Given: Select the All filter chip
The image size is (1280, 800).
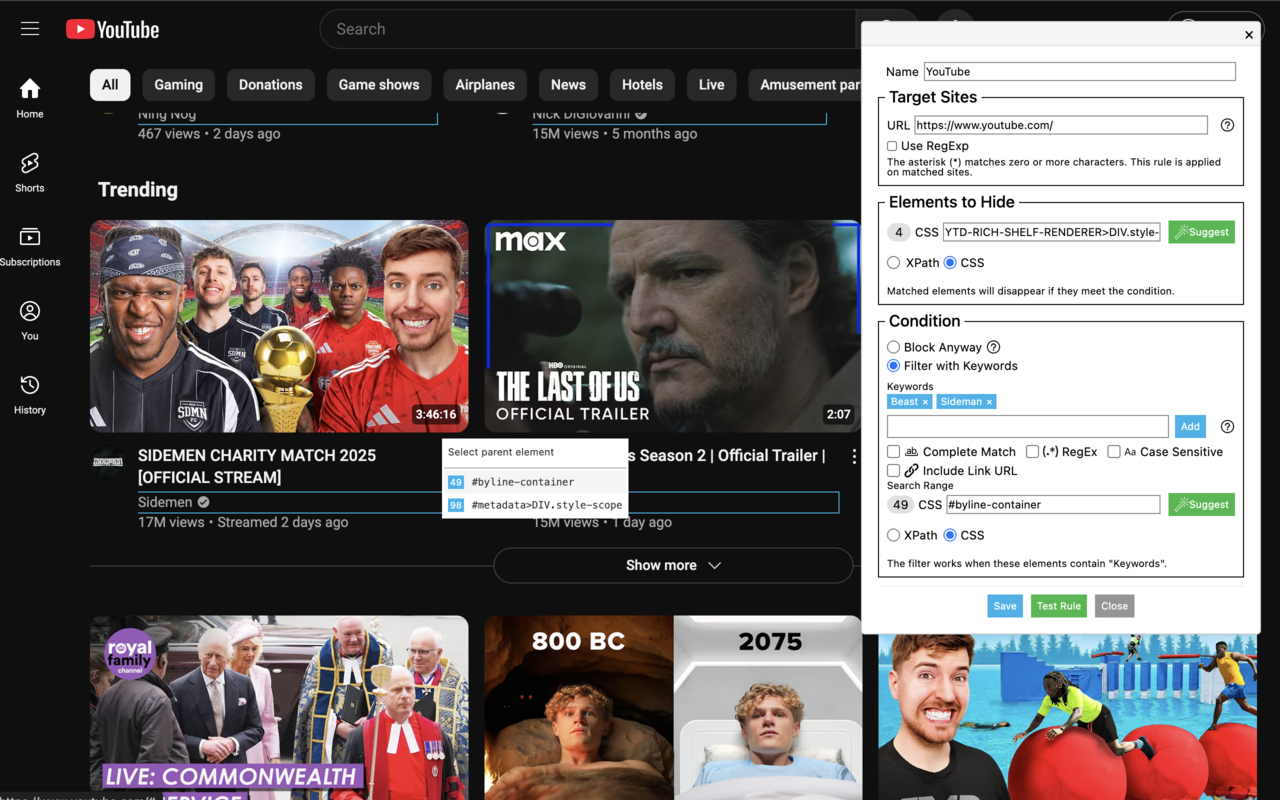Looking at the screenshot, I should coord(110,85).
